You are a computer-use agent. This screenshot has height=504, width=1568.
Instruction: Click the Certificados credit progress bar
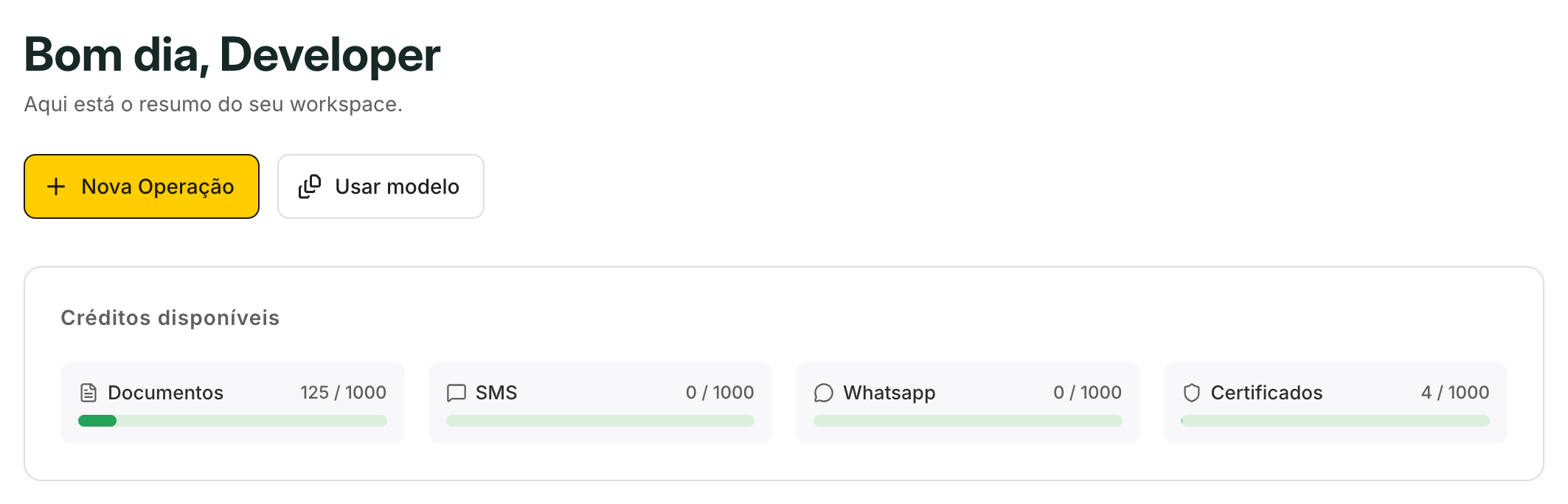[x=1336, y=421]
